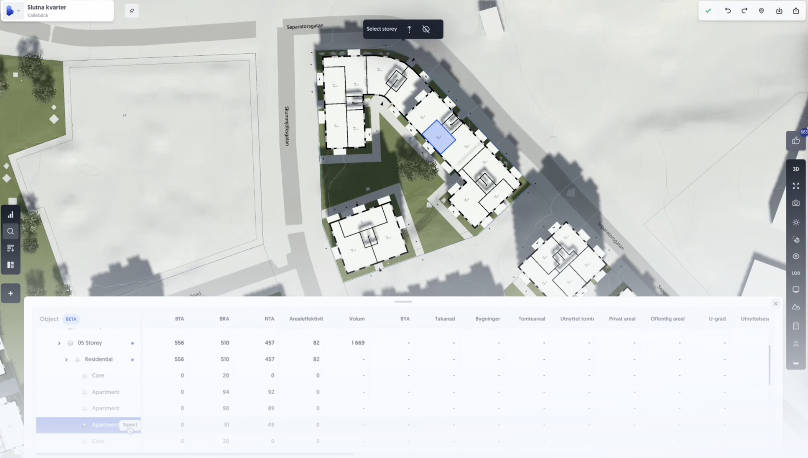
Task: Click the search magnifier in left sidebar
Action: (x=11, y=231)
